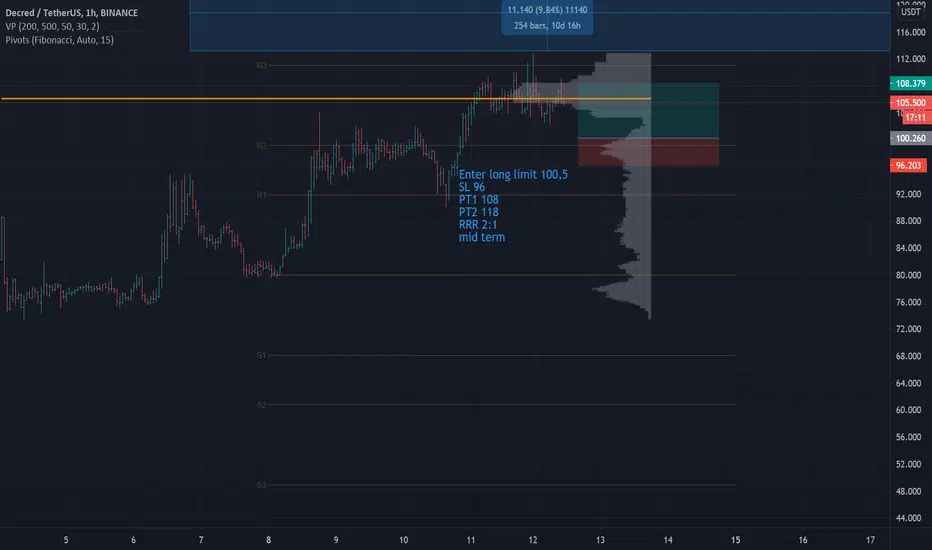Click the 80.000 price axis value

coord(908,275)
